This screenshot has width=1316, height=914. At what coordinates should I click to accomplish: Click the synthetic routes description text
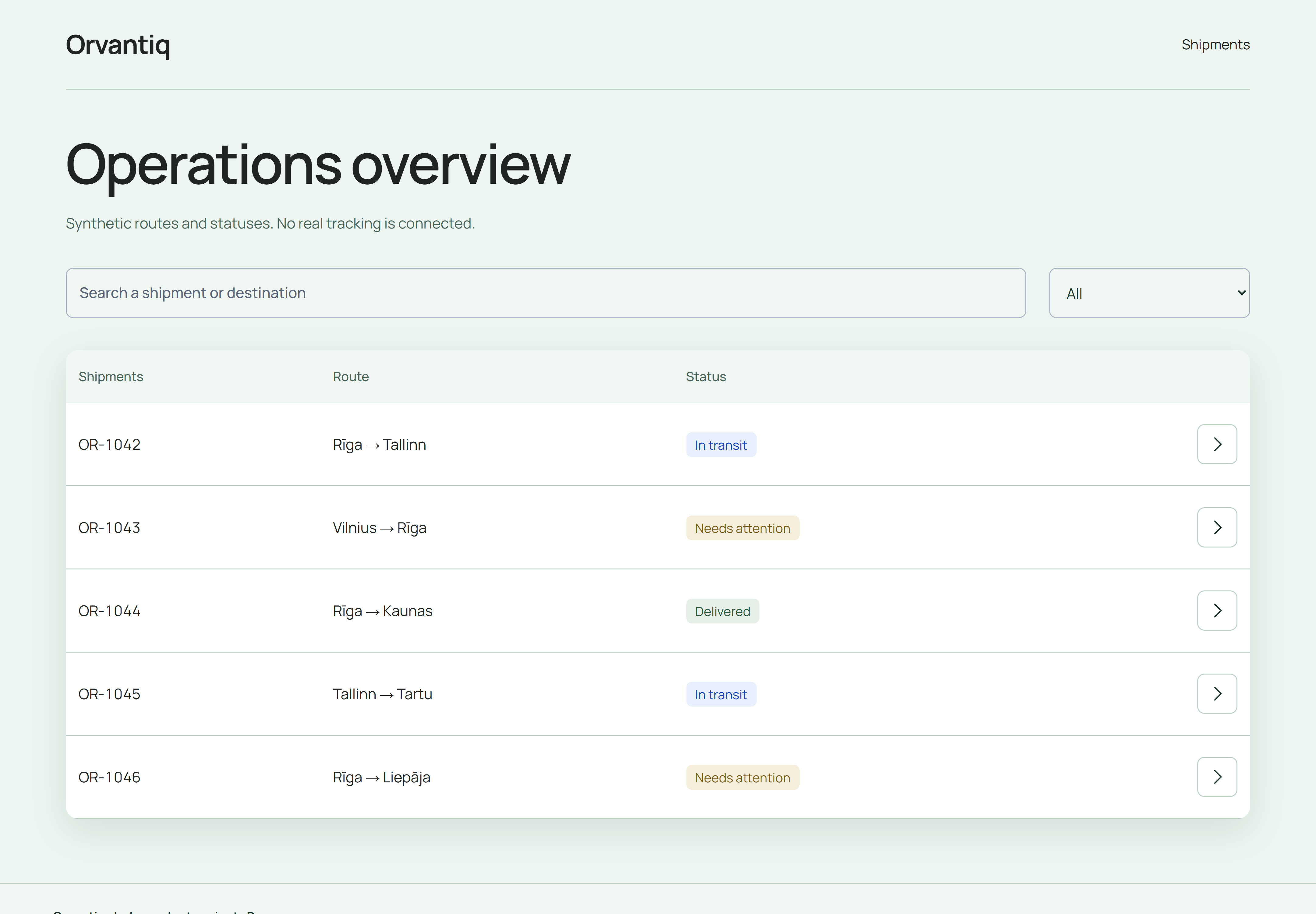(270, 223)
